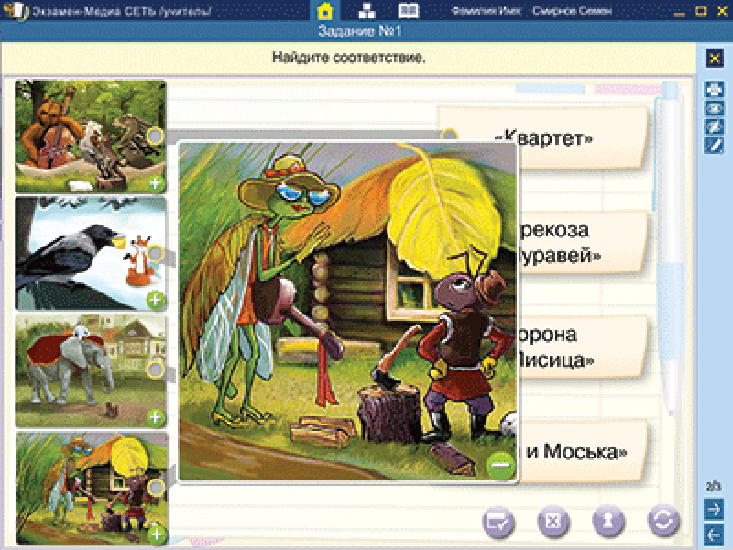Click the print icon in right sidebar
Screen dimensions: 733x550
pyautogui.click(x=714, y=89)
